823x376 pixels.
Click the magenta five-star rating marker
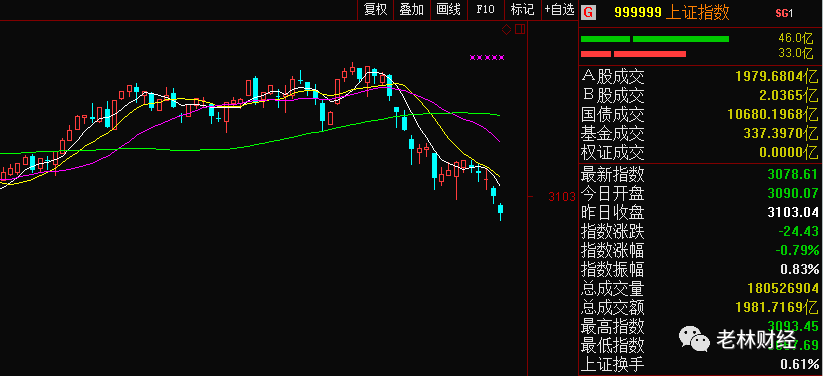487,57
